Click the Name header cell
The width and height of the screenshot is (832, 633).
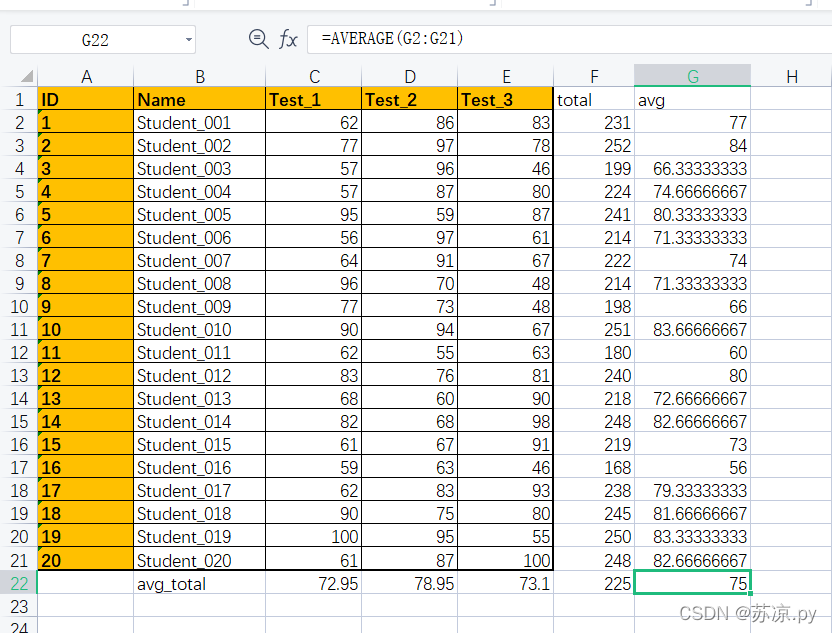[x=200, y=99]
